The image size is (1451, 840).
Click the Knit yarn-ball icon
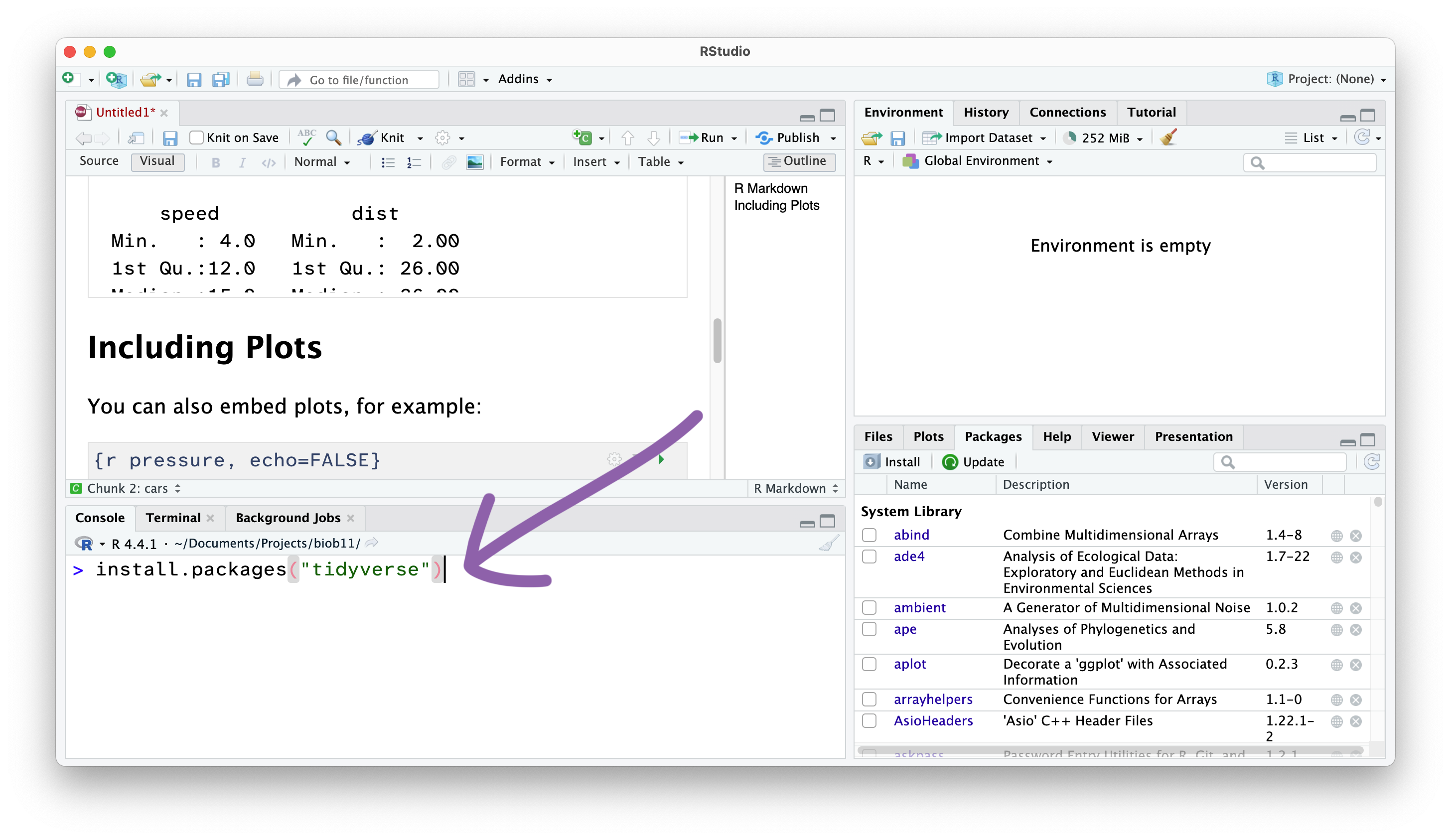click(x=367, y=138)
